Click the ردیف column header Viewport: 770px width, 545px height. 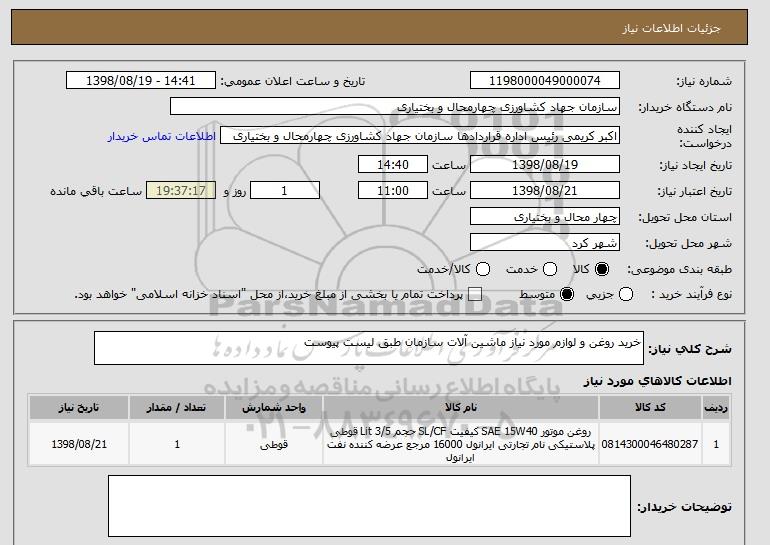coord(716,408)
